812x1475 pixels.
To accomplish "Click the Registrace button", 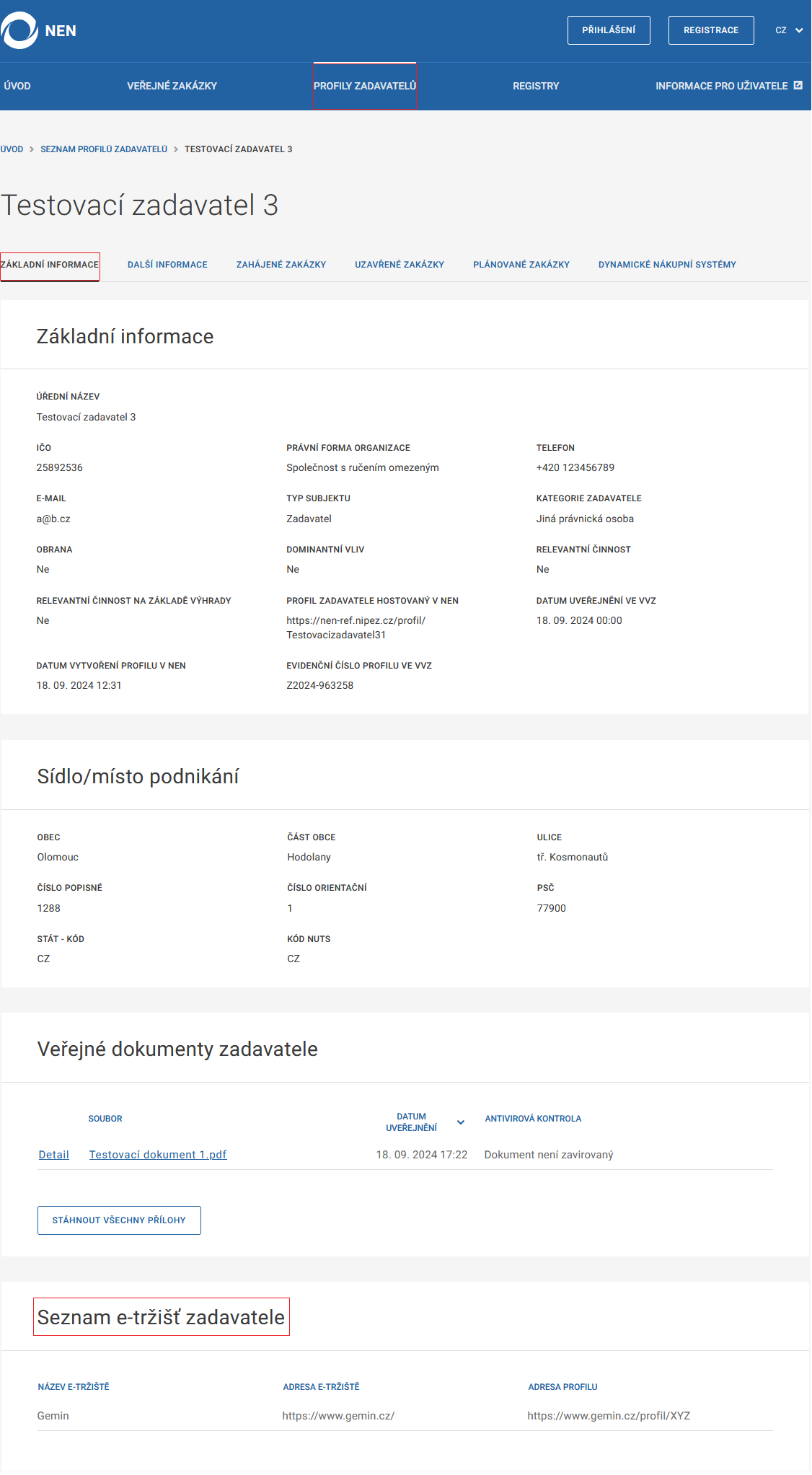I will [710, 30].
